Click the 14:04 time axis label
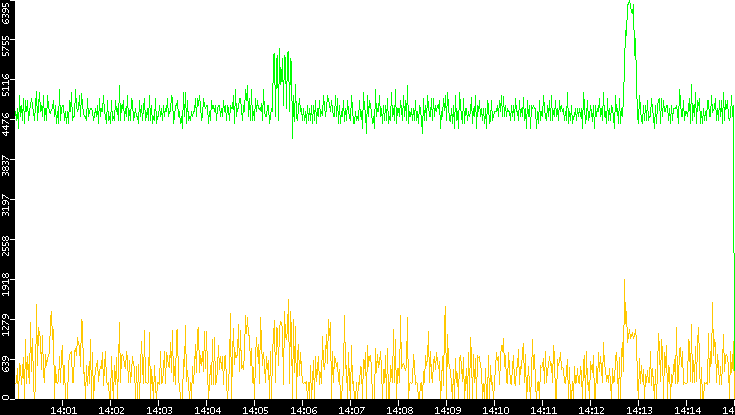Screen dimensions: 735x415 point(208,410)
